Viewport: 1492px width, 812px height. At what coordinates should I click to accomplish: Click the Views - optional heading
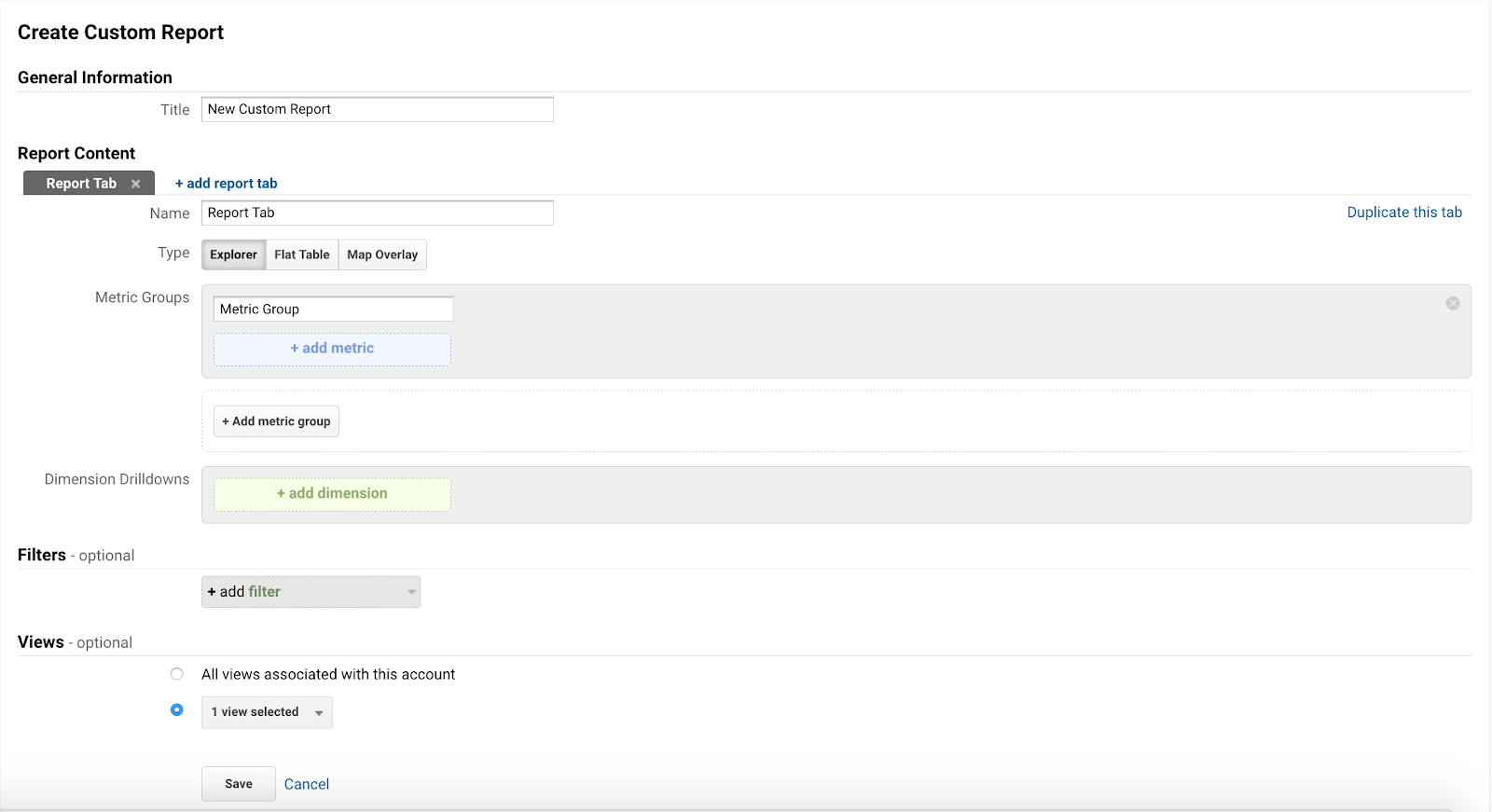[76, 642]
